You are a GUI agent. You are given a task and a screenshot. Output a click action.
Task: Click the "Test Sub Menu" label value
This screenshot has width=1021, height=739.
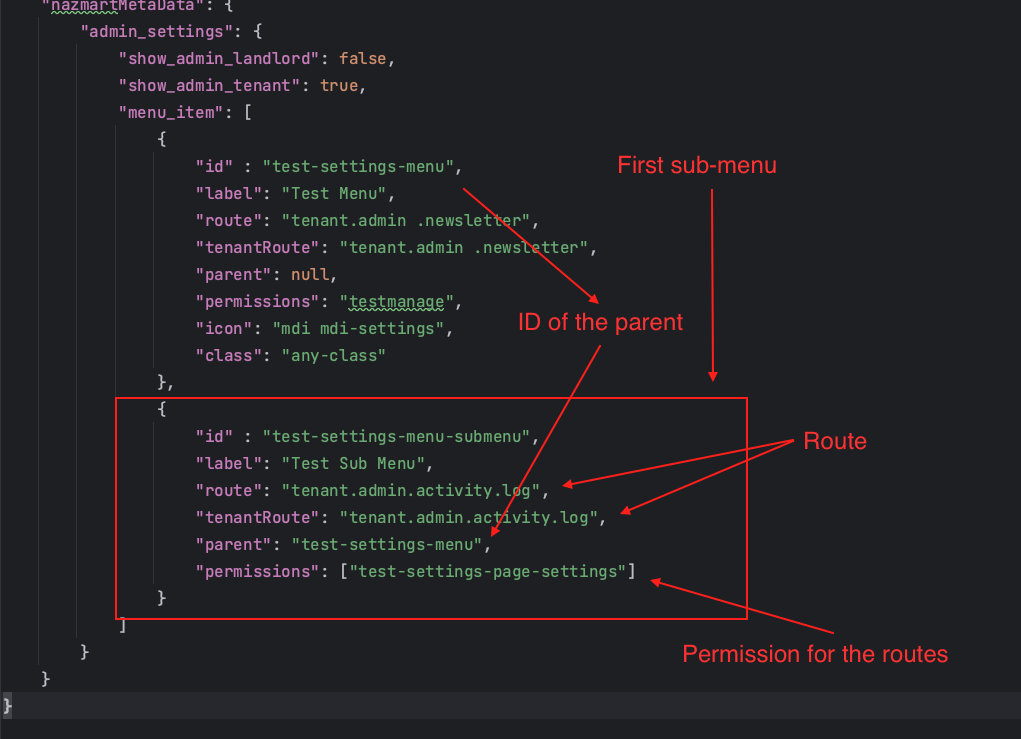click(x=353, y=464)
